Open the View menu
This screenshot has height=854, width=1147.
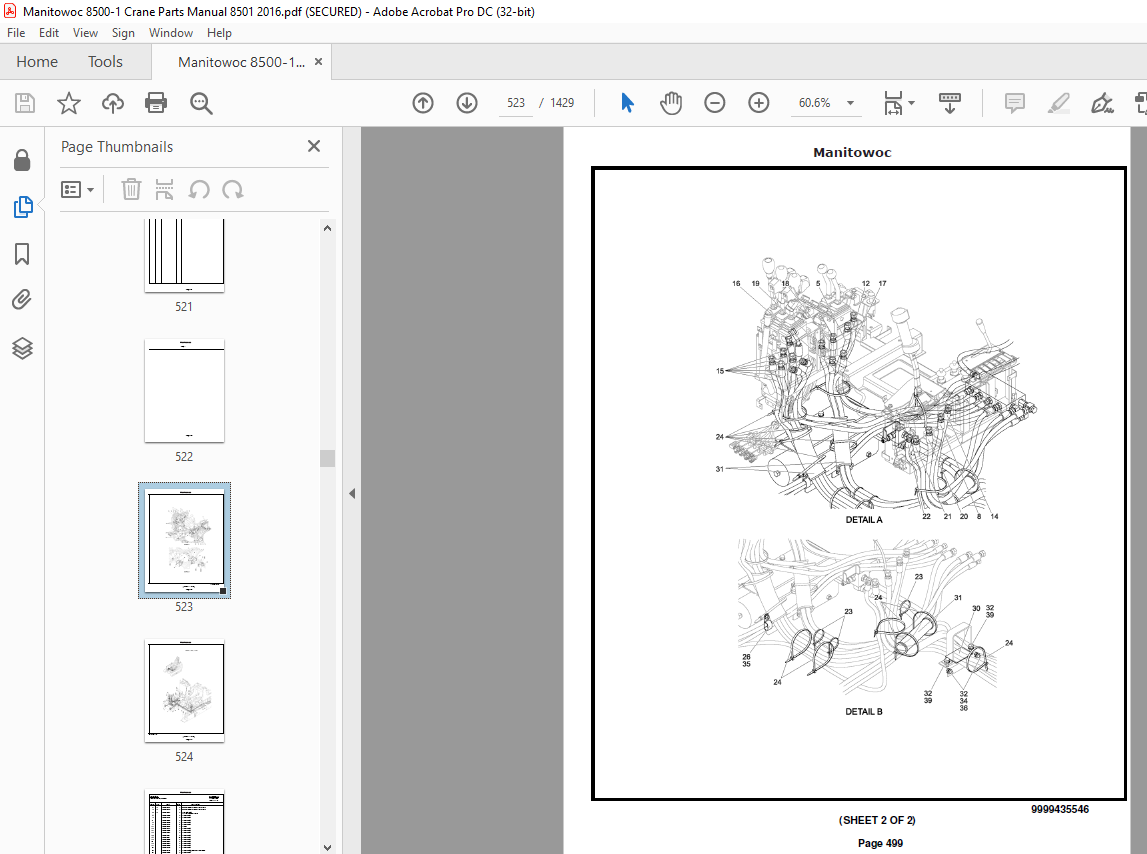85,33
